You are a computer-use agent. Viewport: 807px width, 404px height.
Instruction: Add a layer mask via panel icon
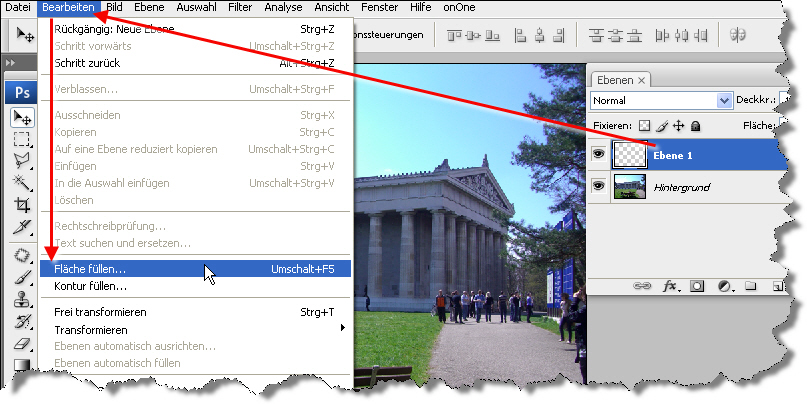(x=697, y=286)
